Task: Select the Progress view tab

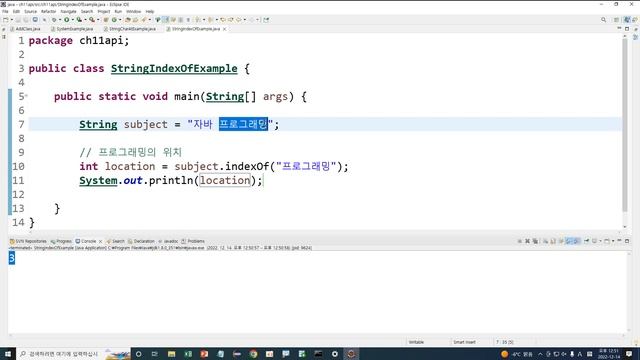Action: 61,241
